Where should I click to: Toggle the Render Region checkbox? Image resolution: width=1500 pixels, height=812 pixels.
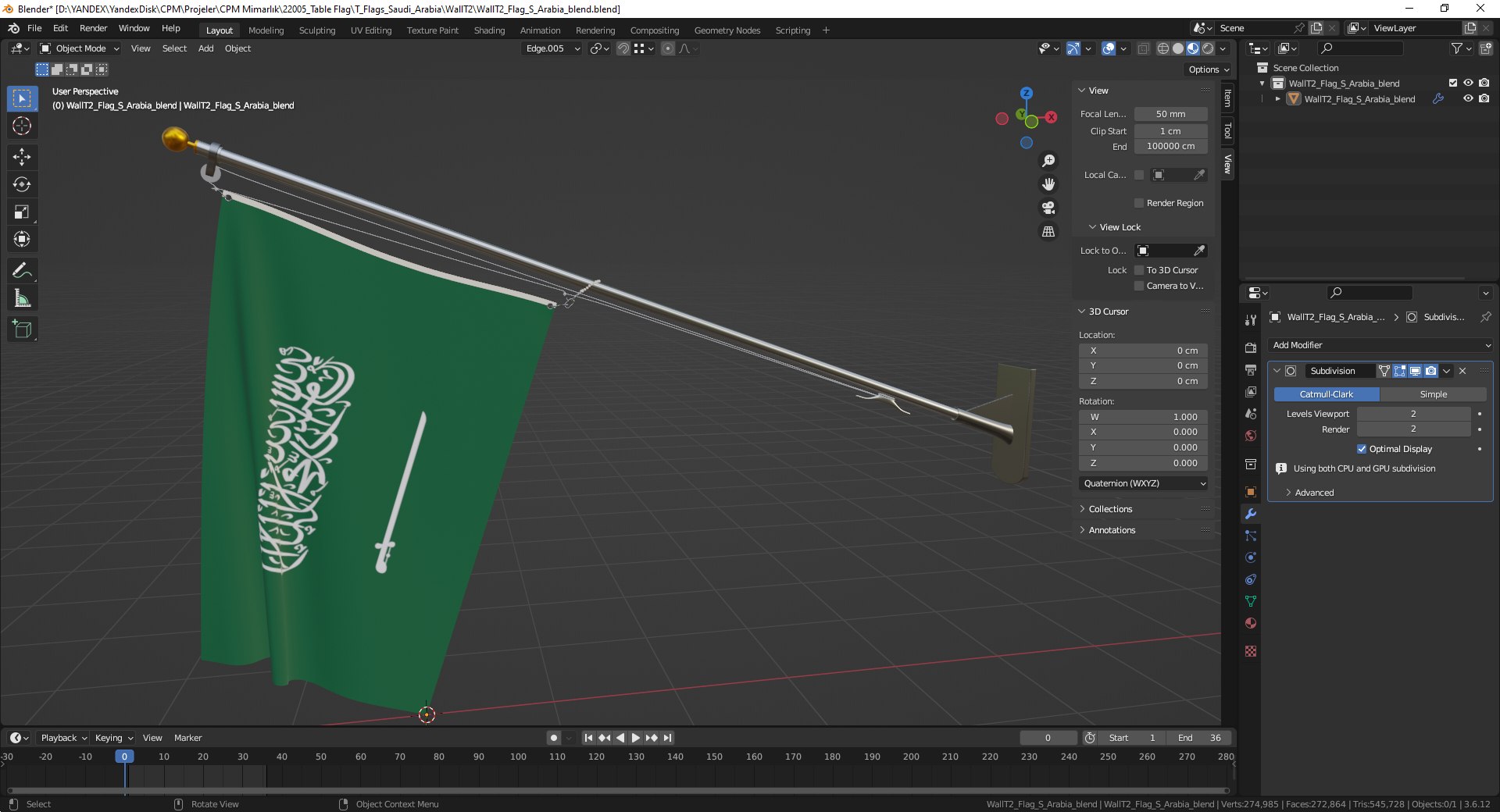(x=1139, y=203)
